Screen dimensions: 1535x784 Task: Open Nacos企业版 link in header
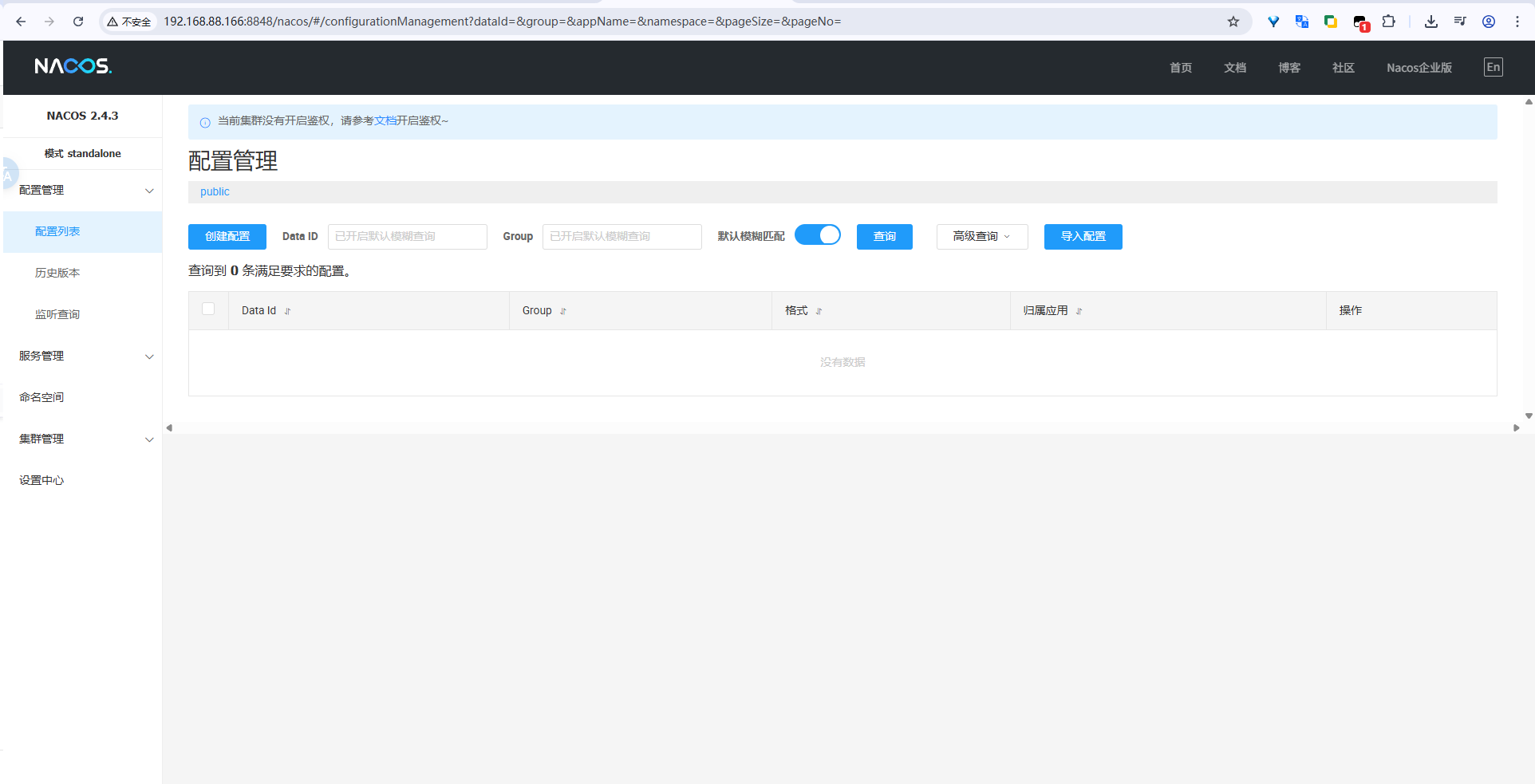coord(1419,68)
